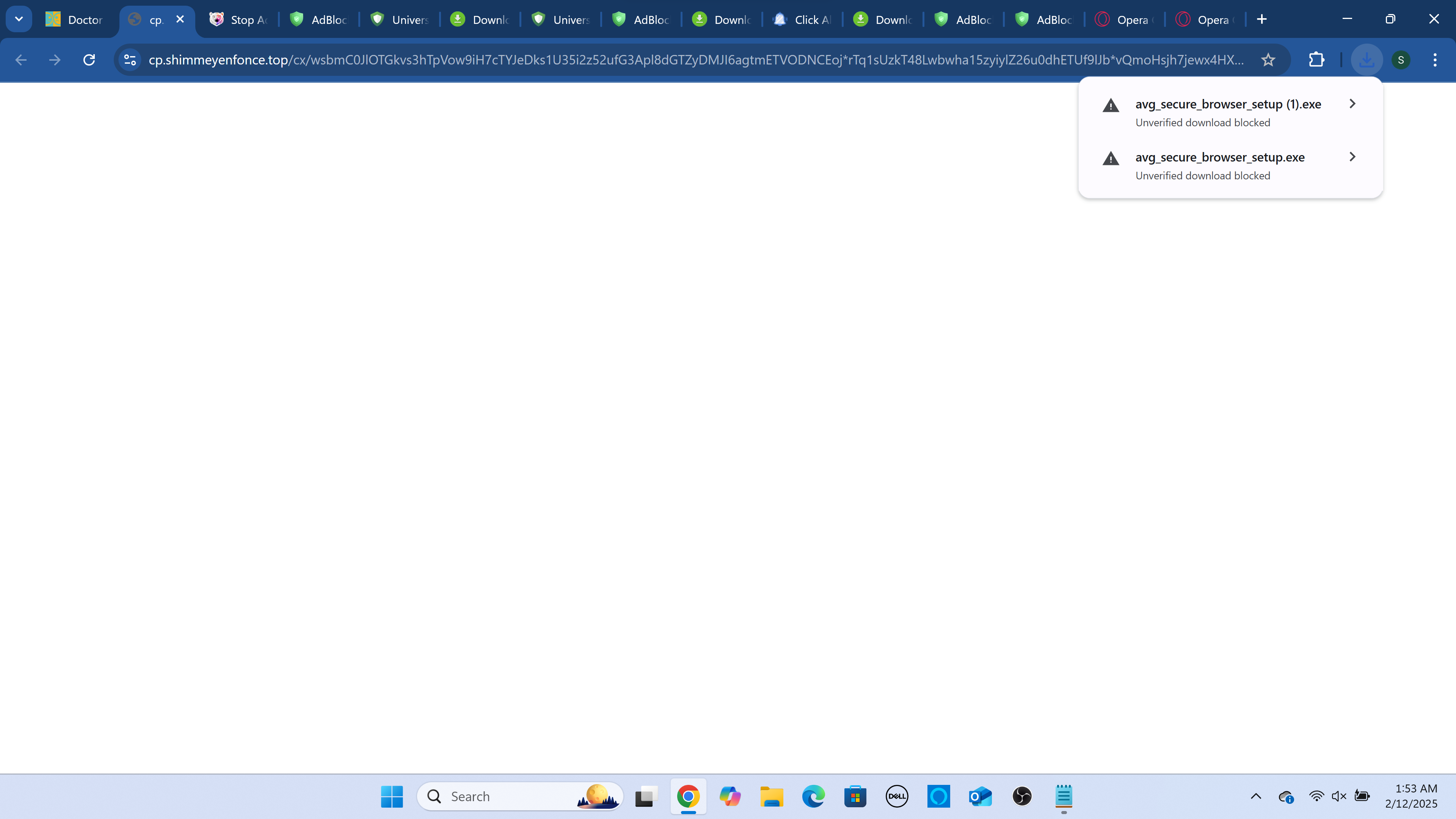Open Microsoft Edge from the taskbar
The image size is (1456, 819).
[x=813, y=796]
